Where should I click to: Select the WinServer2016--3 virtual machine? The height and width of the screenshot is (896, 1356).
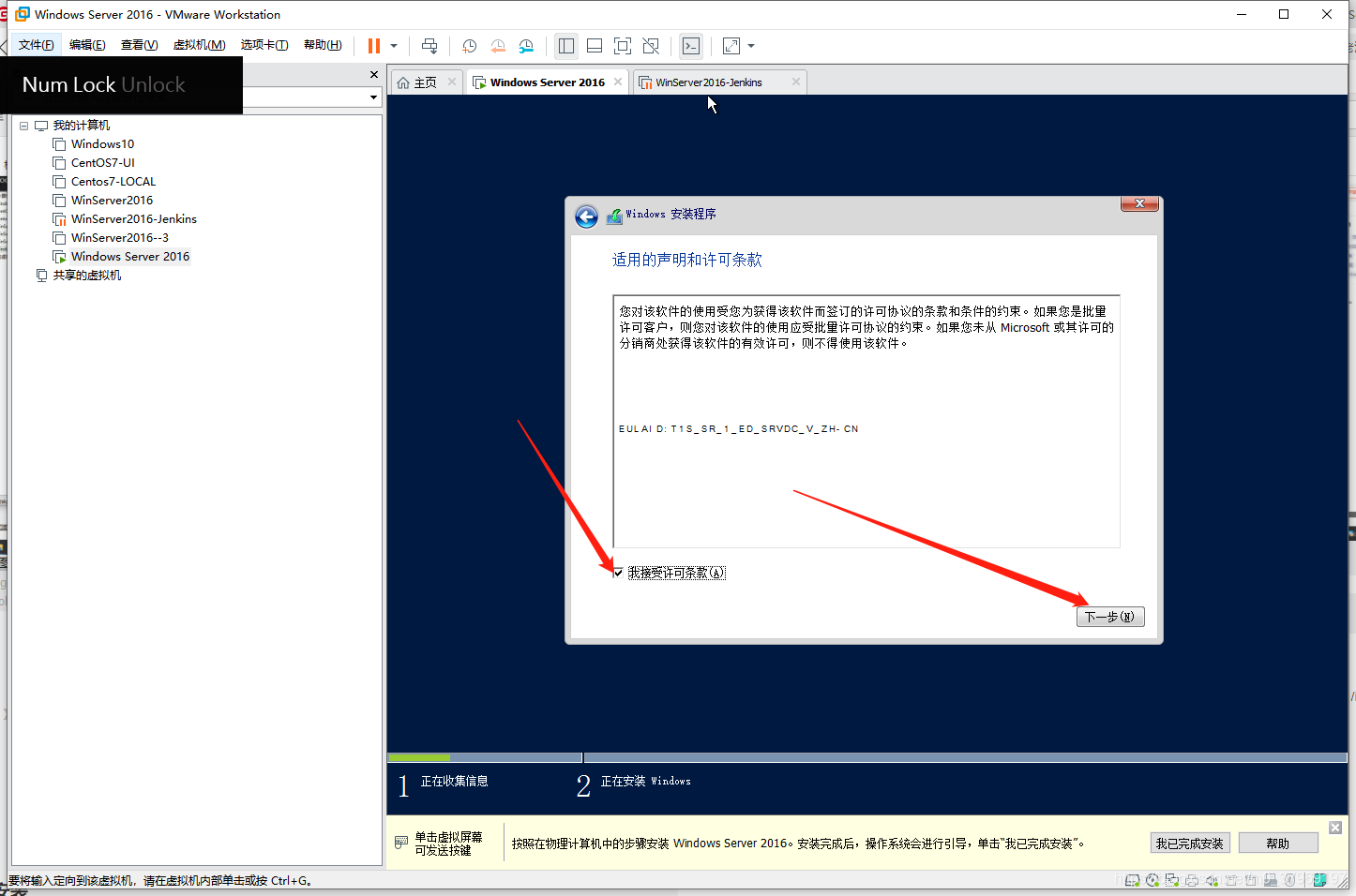(120, 238)
